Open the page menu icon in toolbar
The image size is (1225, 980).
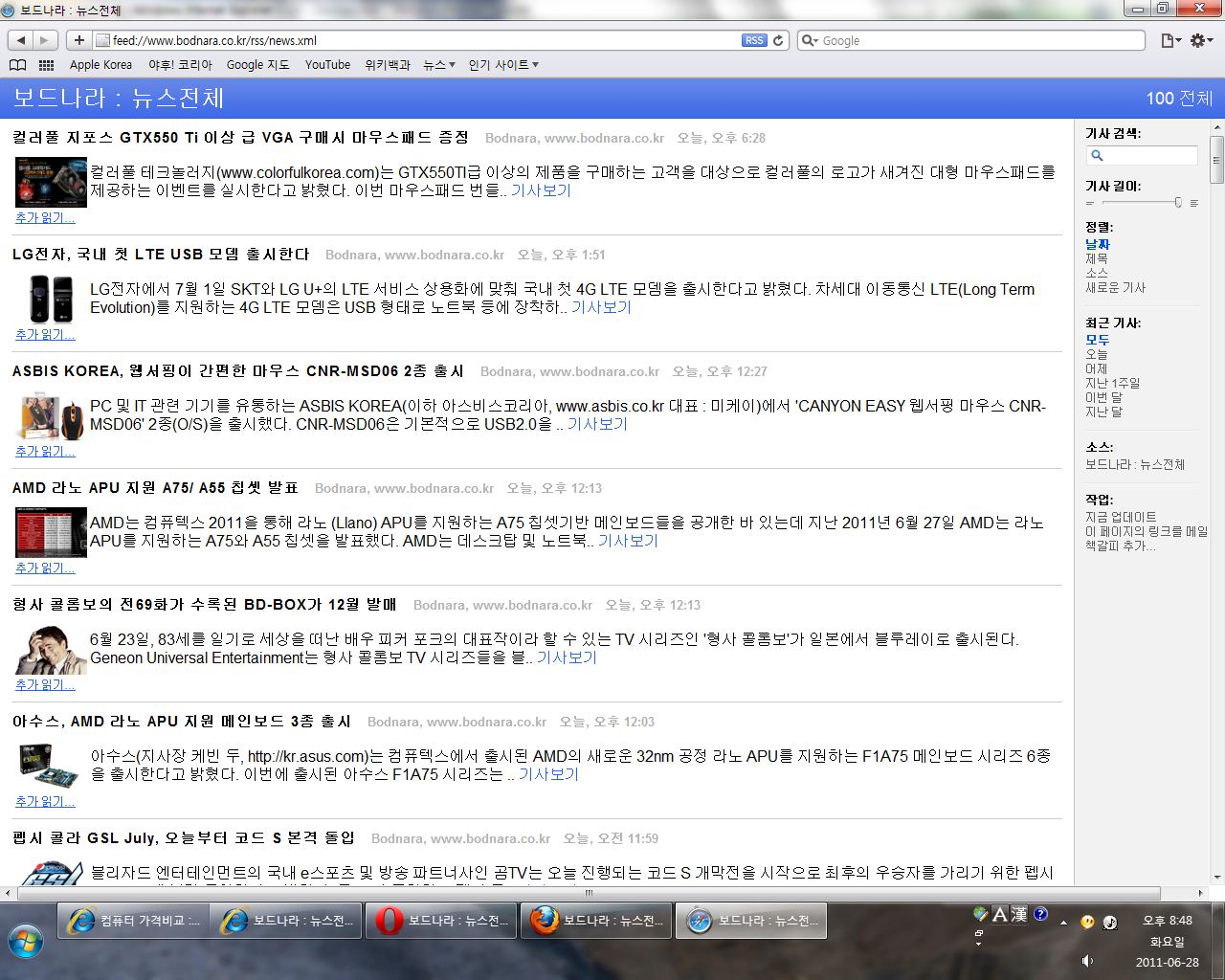point(1170,40)
